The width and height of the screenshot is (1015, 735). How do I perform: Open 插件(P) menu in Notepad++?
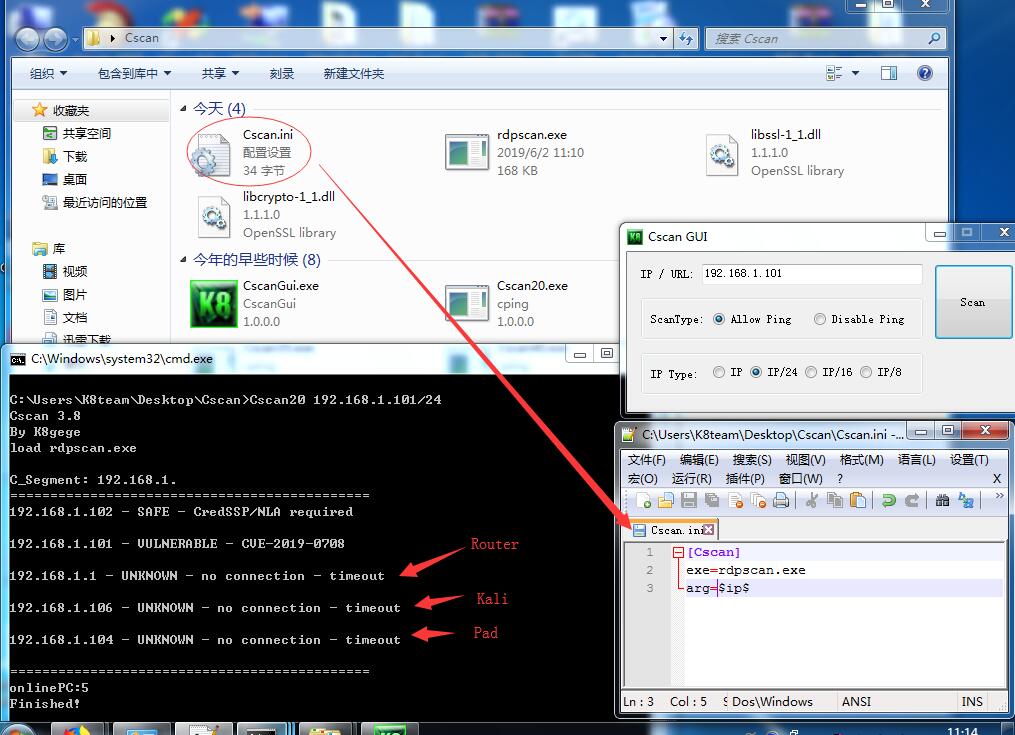745,479
